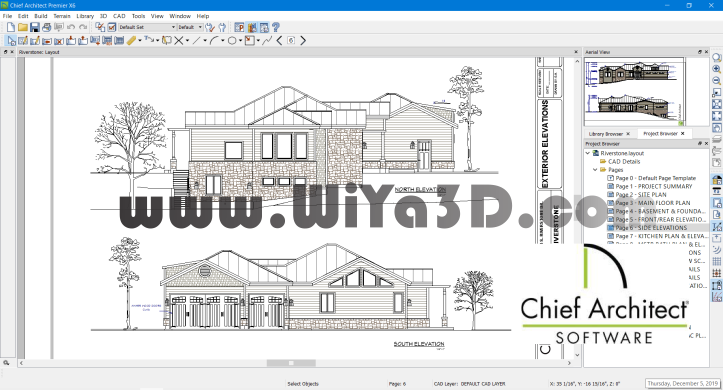Go to next page arrow
723x390 pixels.
[303, 41]
